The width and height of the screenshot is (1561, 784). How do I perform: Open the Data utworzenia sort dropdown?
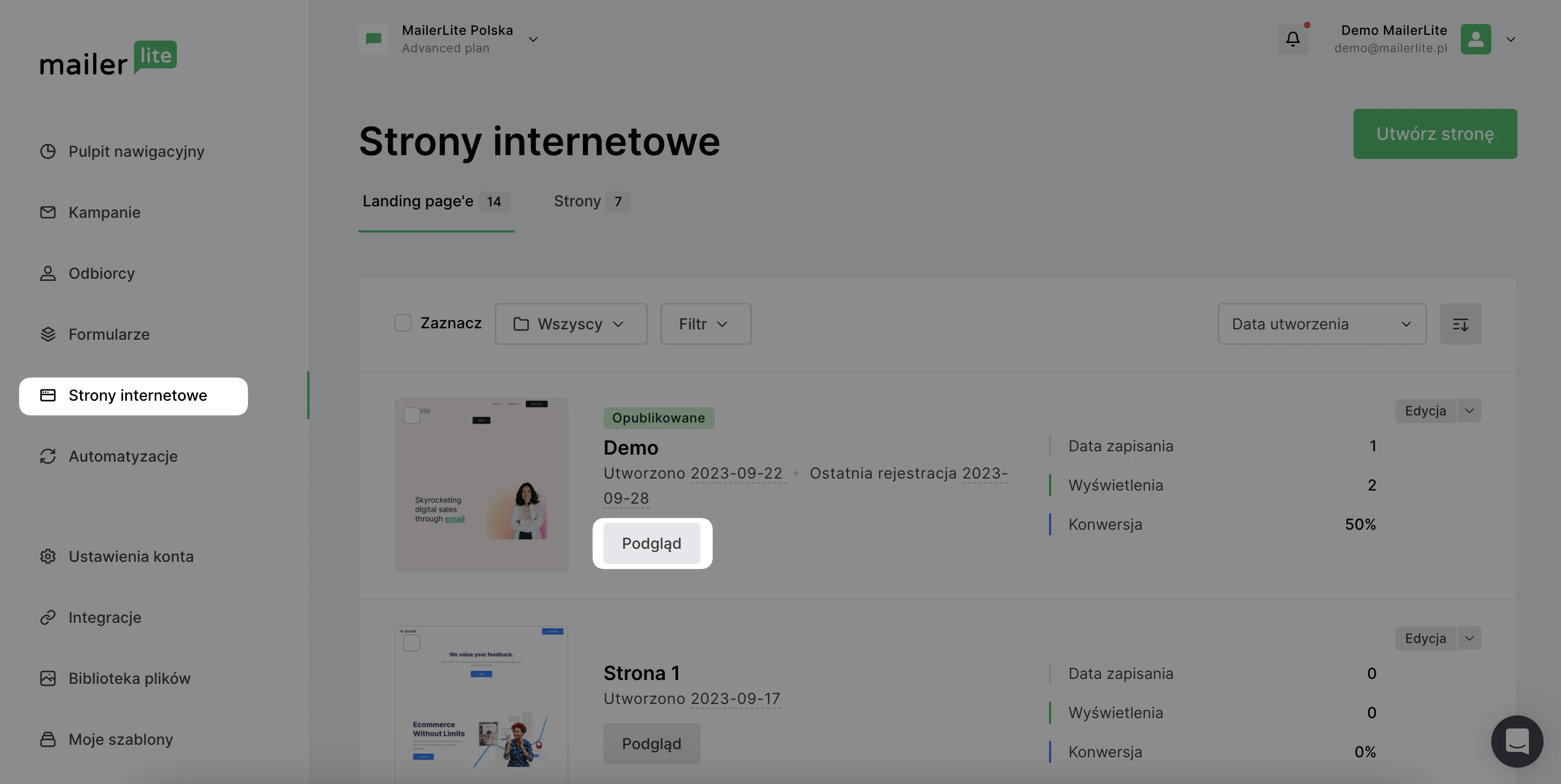pos(1321,324)
